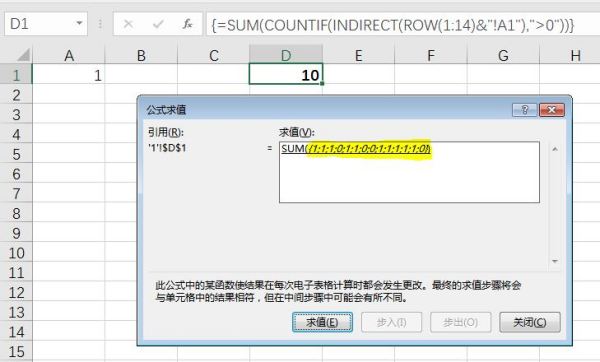
Task: Select column B header
Action: pos(141,56)
